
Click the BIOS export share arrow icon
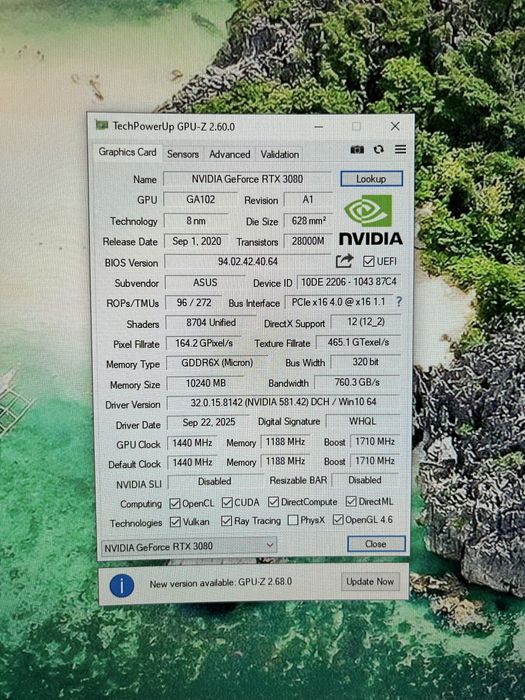pos(344,261)
